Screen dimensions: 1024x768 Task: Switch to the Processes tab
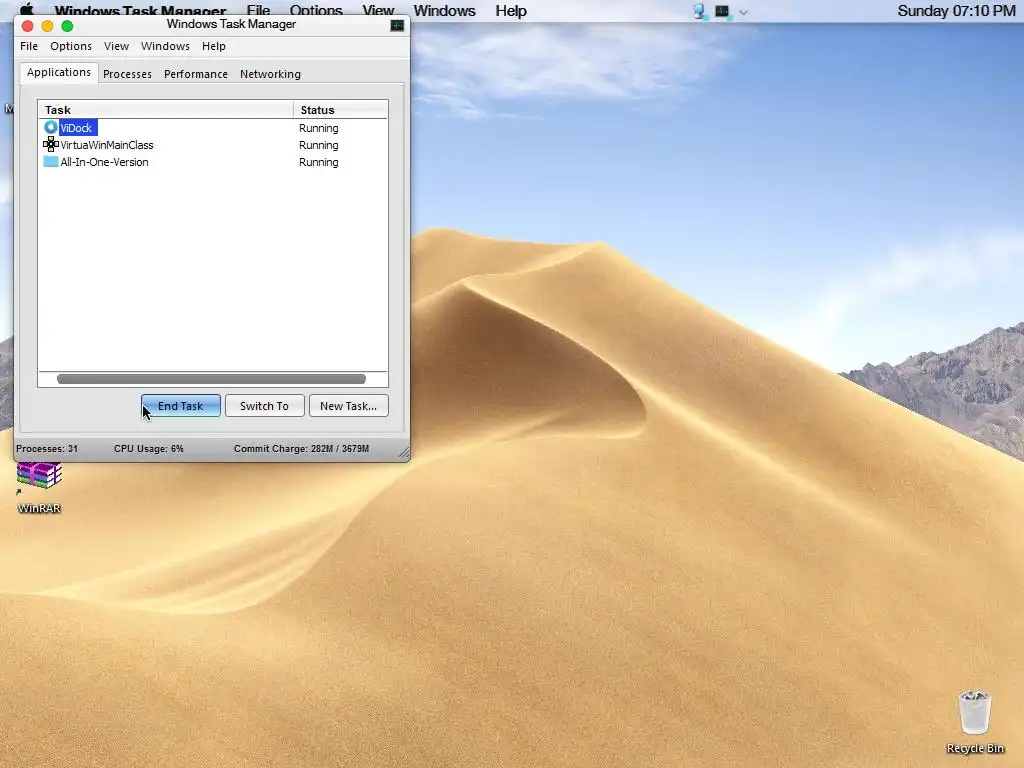point(127,74)
